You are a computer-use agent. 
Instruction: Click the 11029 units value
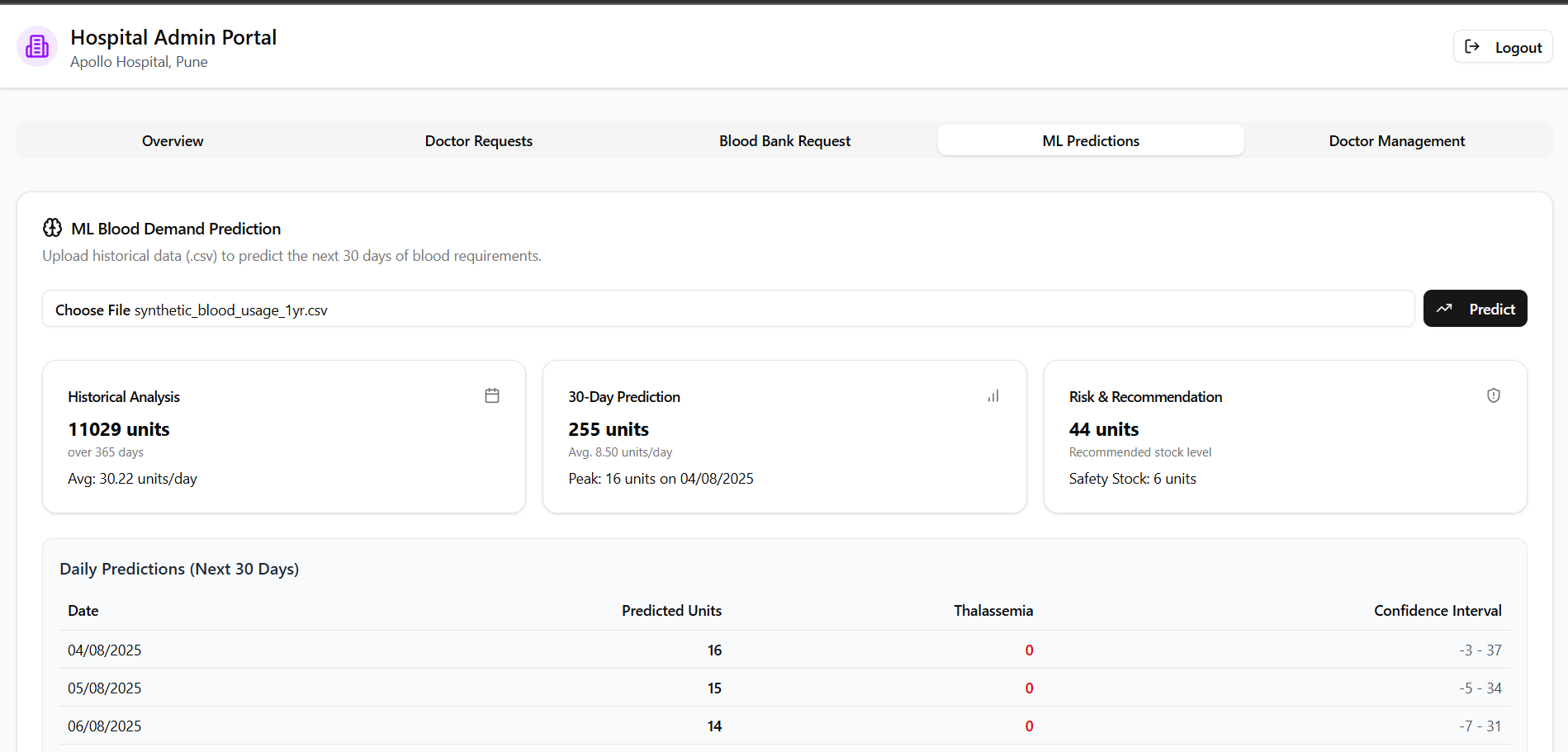coord(119,429)
